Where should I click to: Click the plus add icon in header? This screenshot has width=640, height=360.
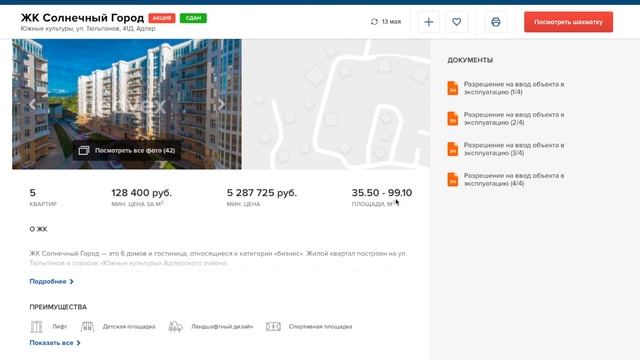(429, 22)
